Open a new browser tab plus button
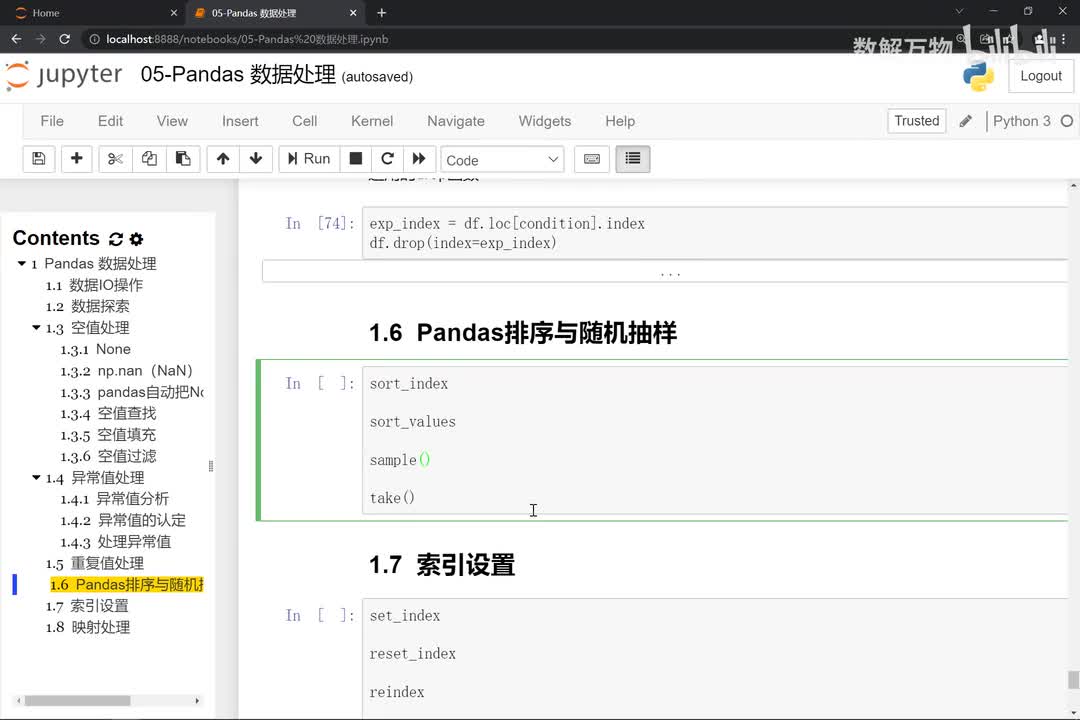1080x720 pixels. 382,13
